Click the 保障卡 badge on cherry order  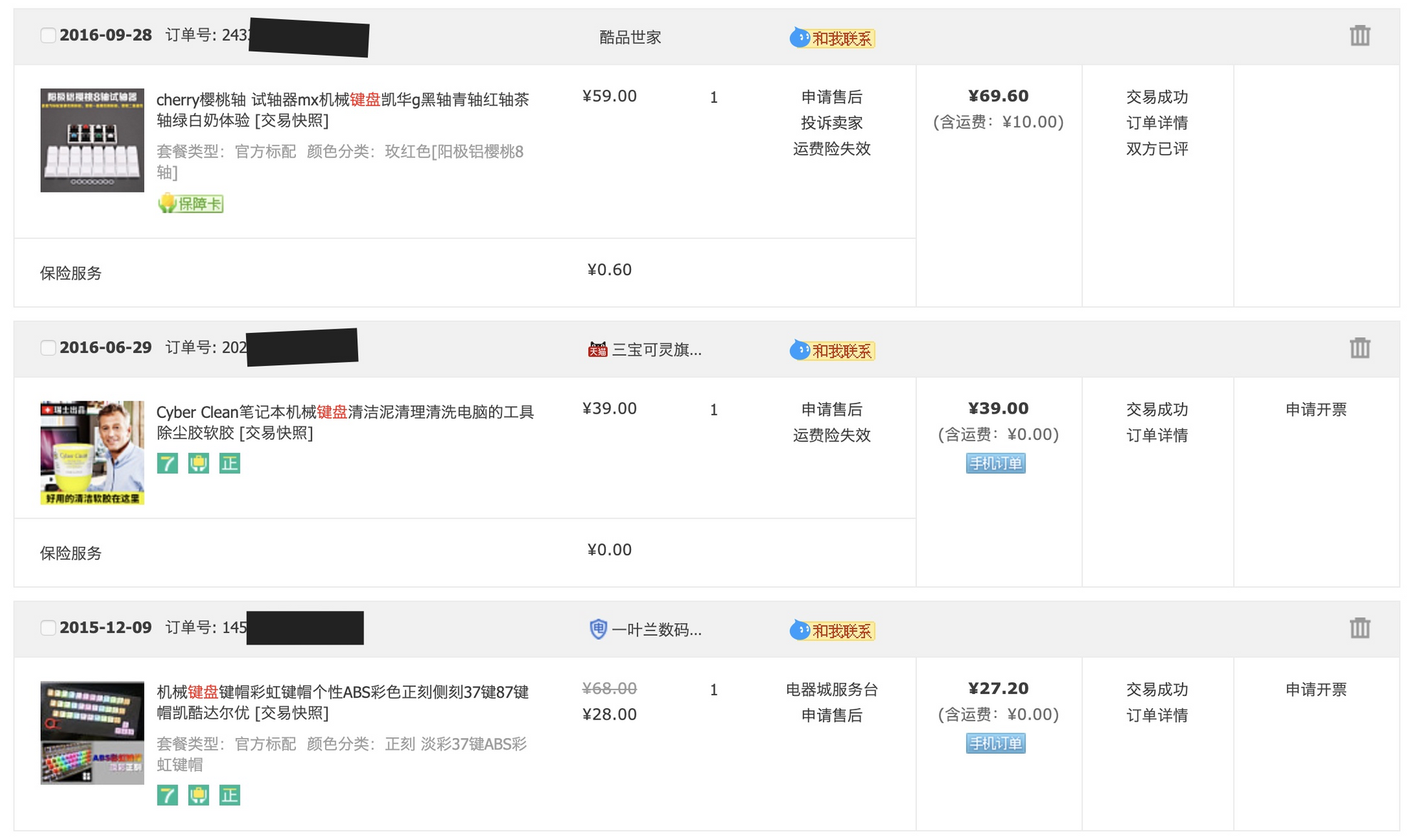coord(190,204)
